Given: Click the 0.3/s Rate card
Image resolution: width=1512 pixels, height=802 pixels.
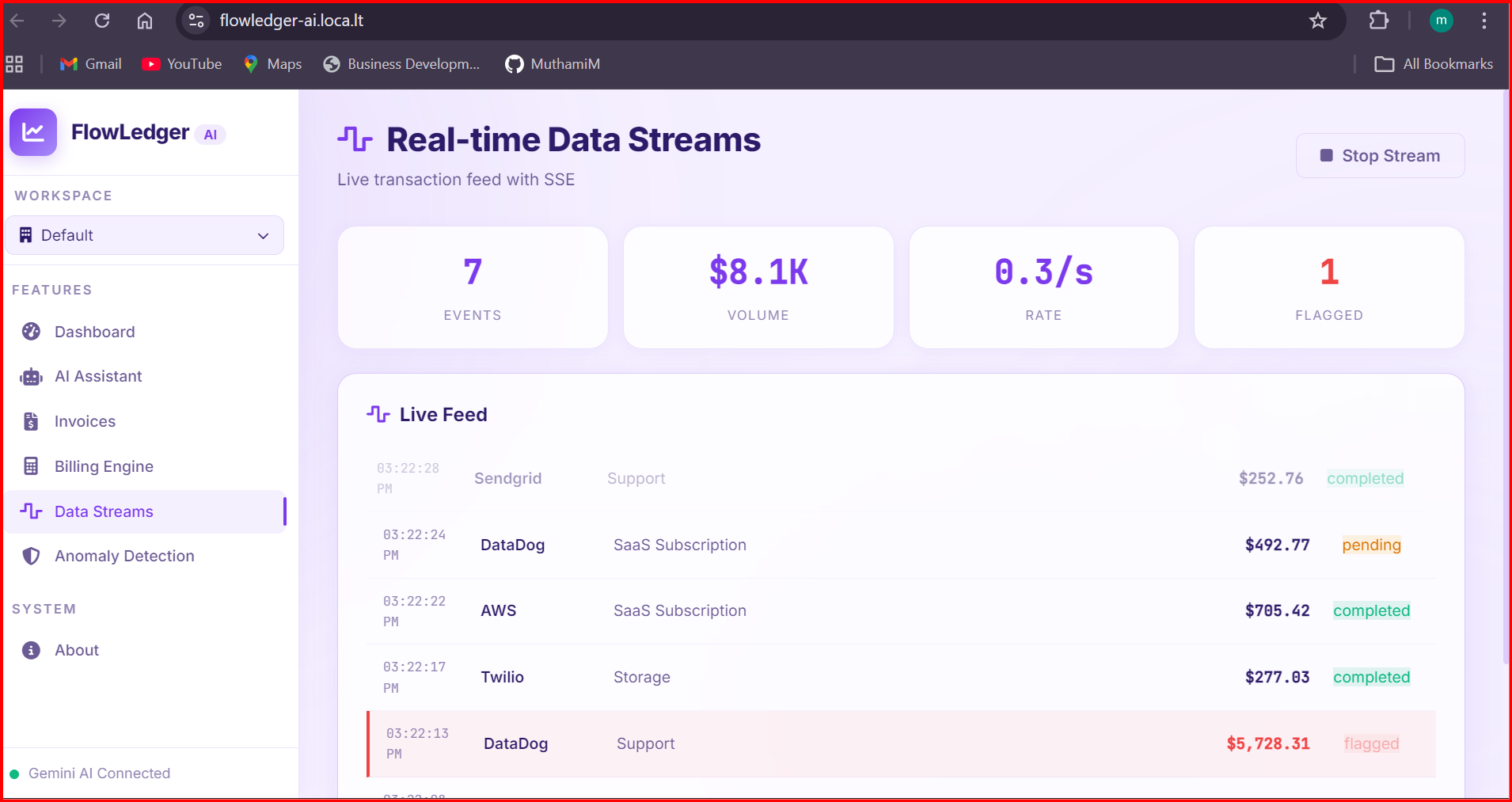Looking at the screenshot, I should [x=1044, y=287].
